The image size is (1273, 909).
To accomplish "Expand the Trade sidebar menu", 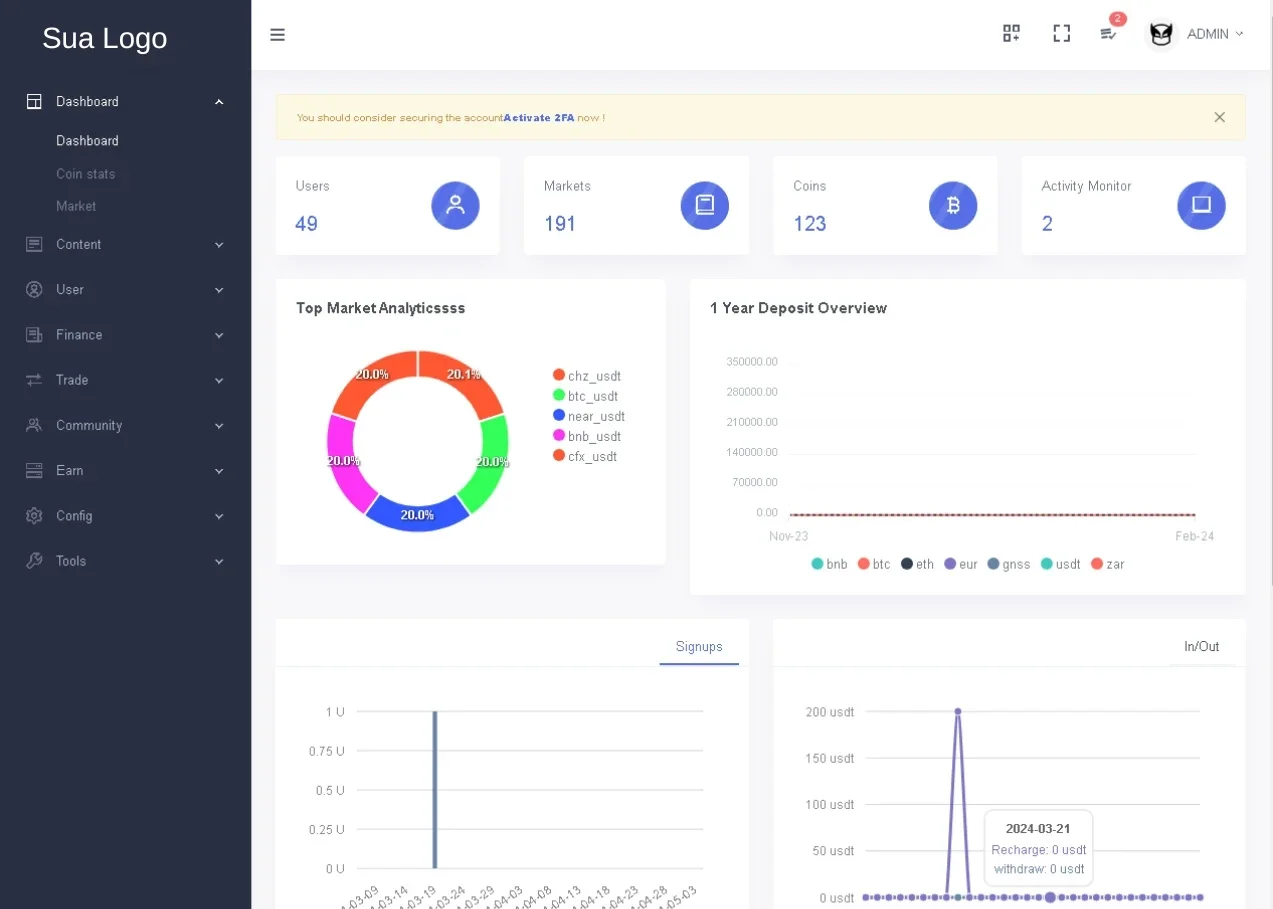I will 125,380.
